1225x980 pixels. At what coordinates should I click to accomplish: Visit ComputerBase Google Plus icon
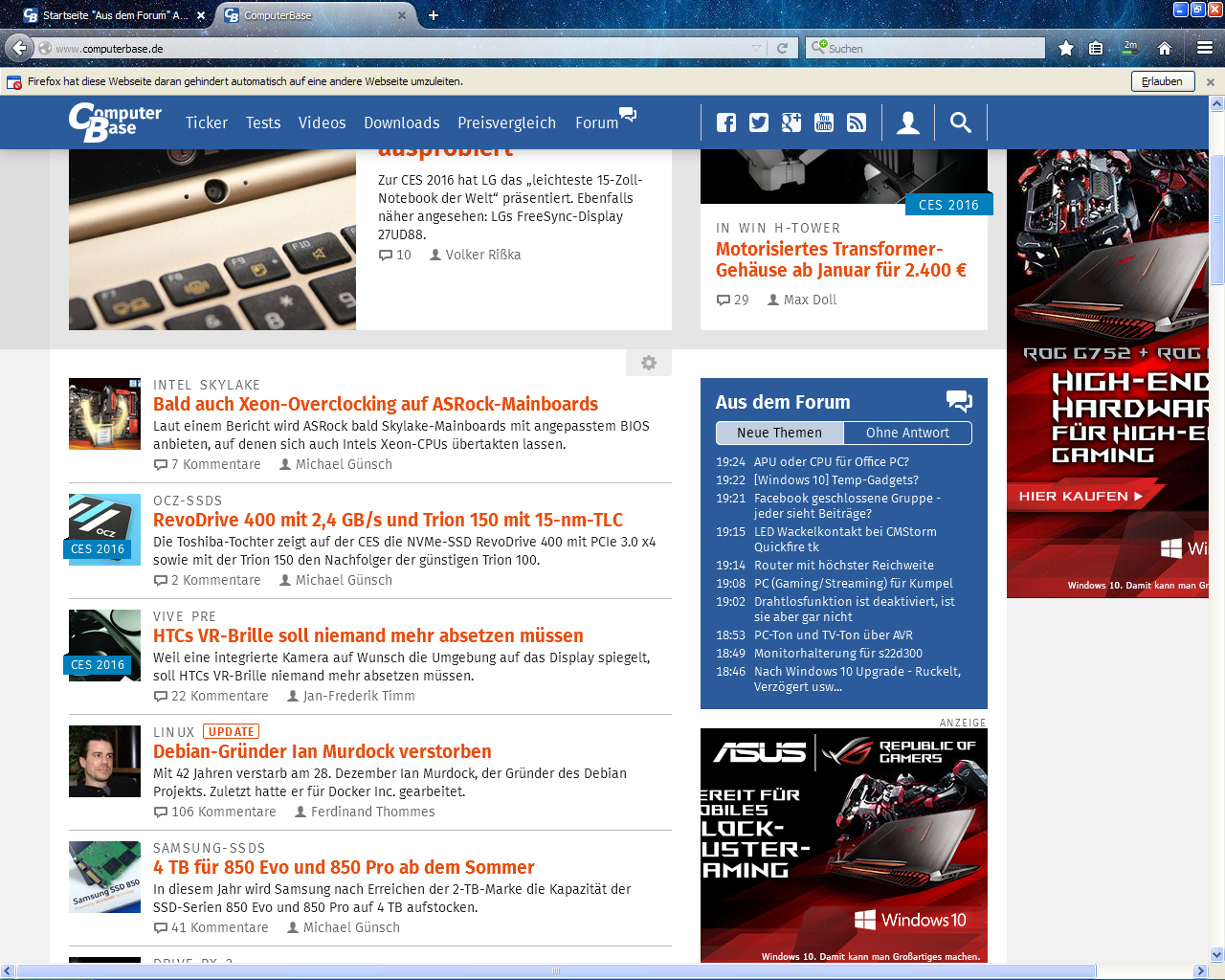click(791, 122)
